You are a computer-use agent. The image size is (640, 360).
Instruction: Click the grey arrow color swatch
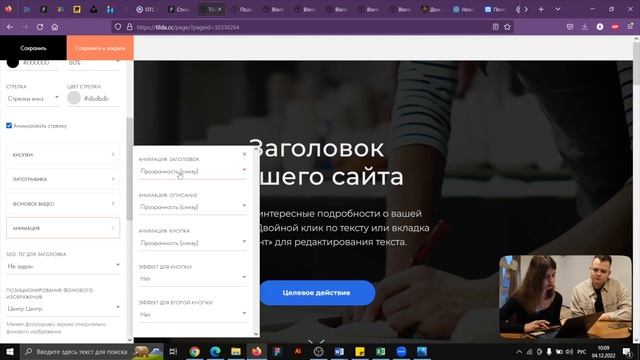tap(74, 98)
